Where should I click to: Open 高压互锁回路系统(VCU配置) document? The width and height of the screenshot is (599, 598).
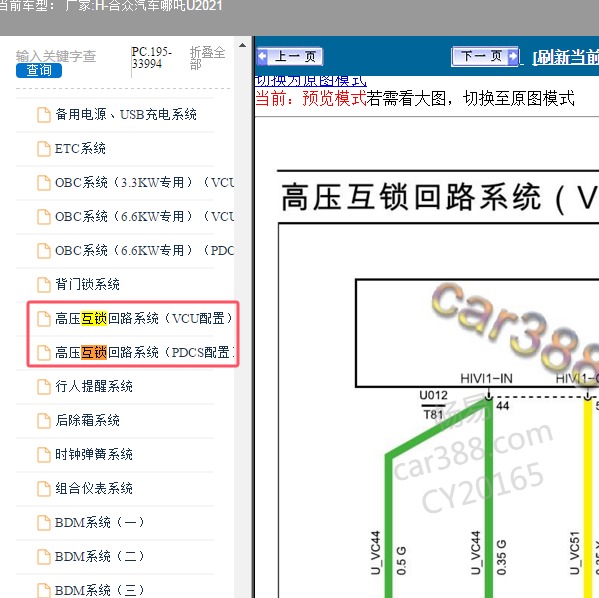(144, 318)
